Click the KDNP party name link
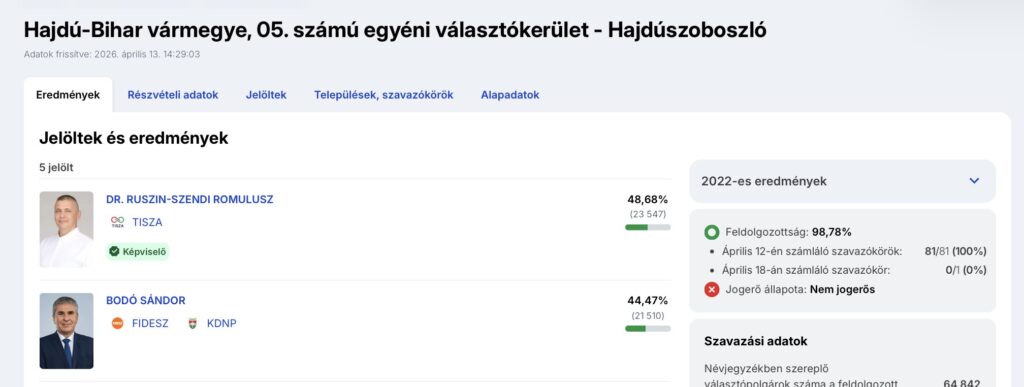 (221, 323)
